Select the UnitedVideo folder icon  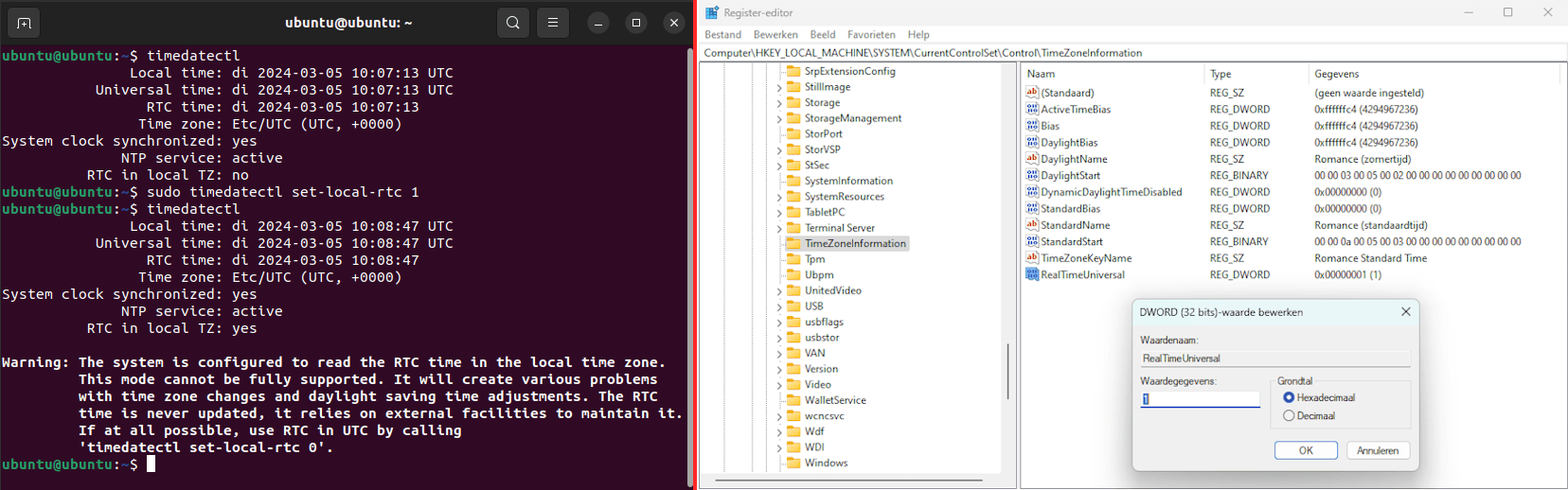[x=793, y=290]
